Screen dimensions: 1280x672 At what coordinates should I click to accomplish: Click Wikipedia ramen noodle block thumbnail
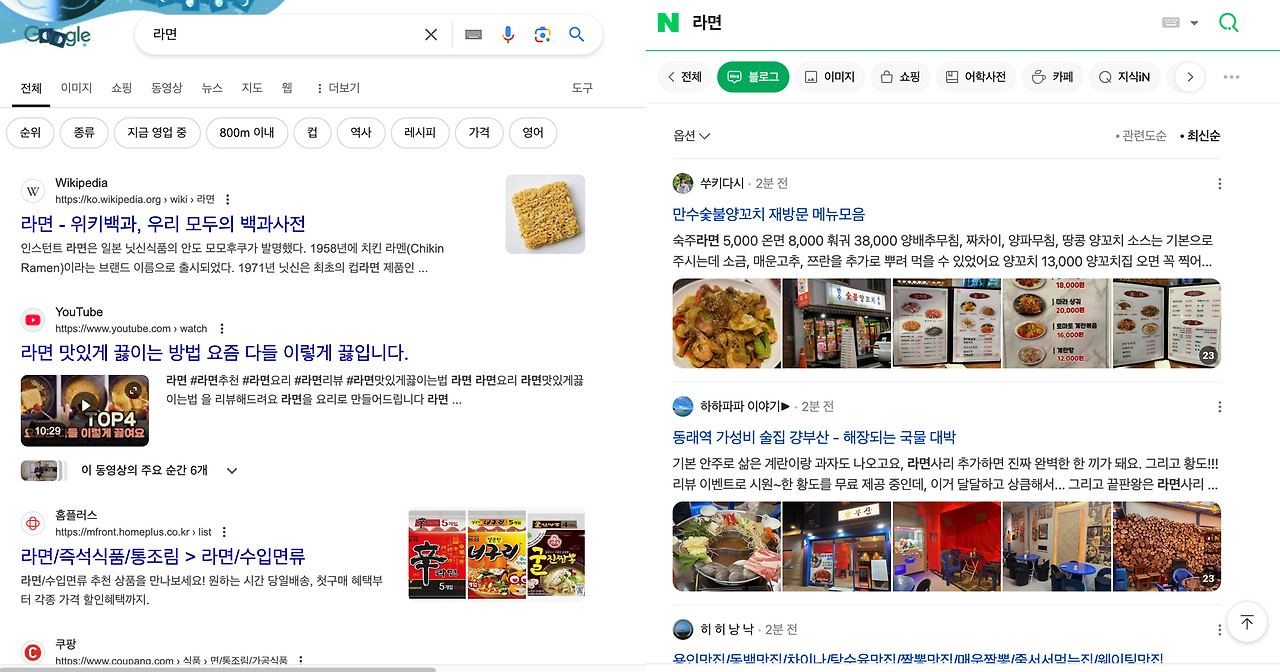coord(545,214)
